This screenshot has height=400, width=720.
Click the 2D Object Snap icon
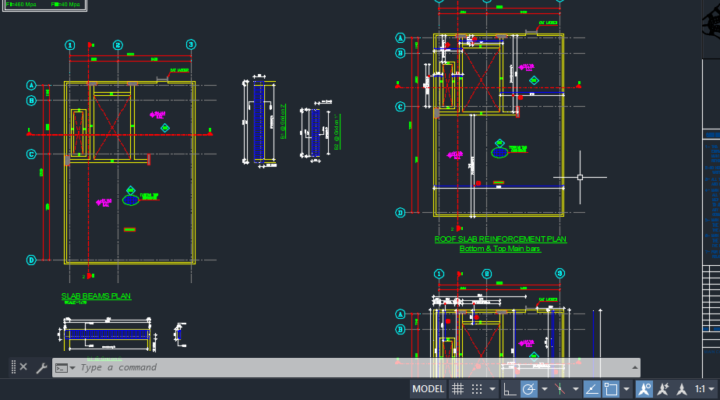click(611, 389)
